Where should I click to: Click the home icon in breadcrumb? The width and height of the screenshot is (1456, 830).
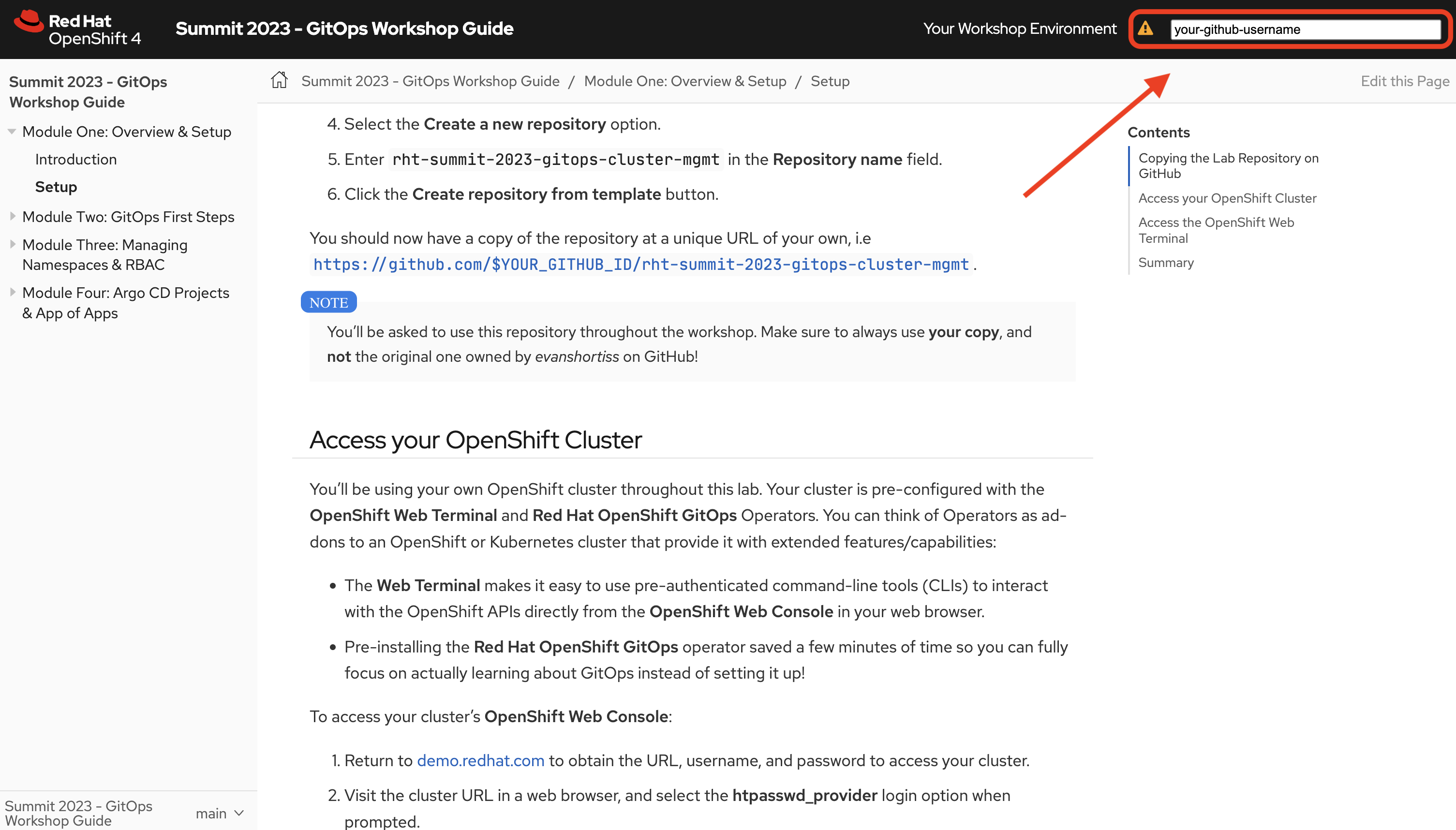coord(279,80)
